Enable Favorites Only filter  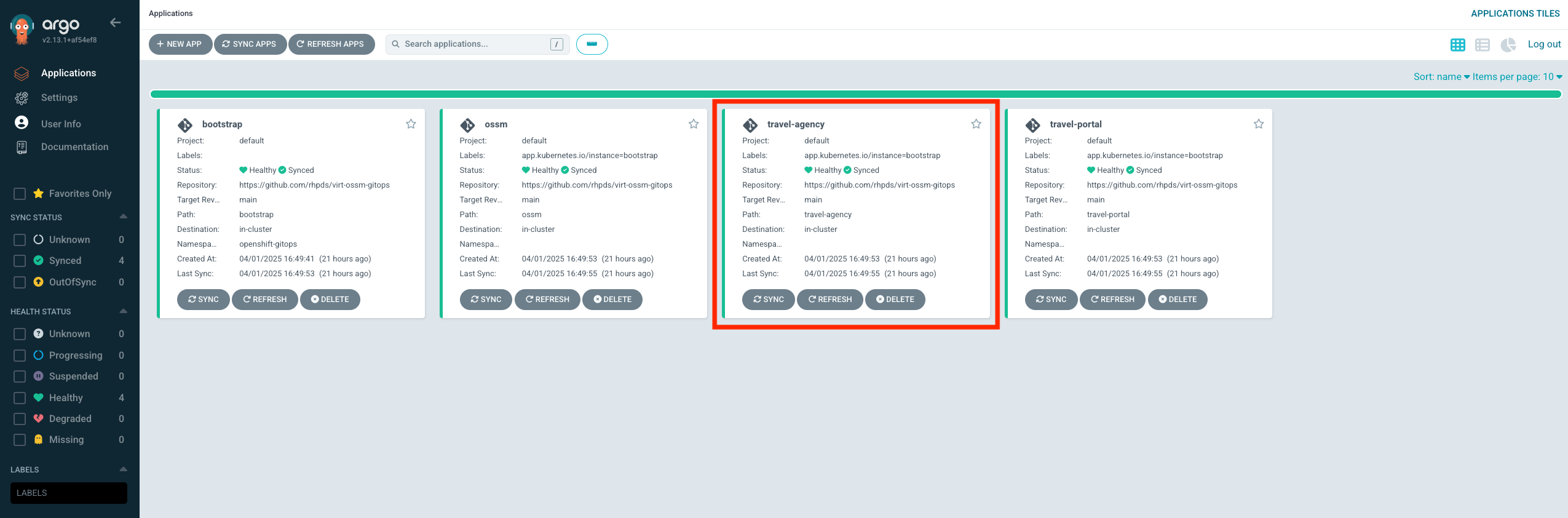click(20, 194)
